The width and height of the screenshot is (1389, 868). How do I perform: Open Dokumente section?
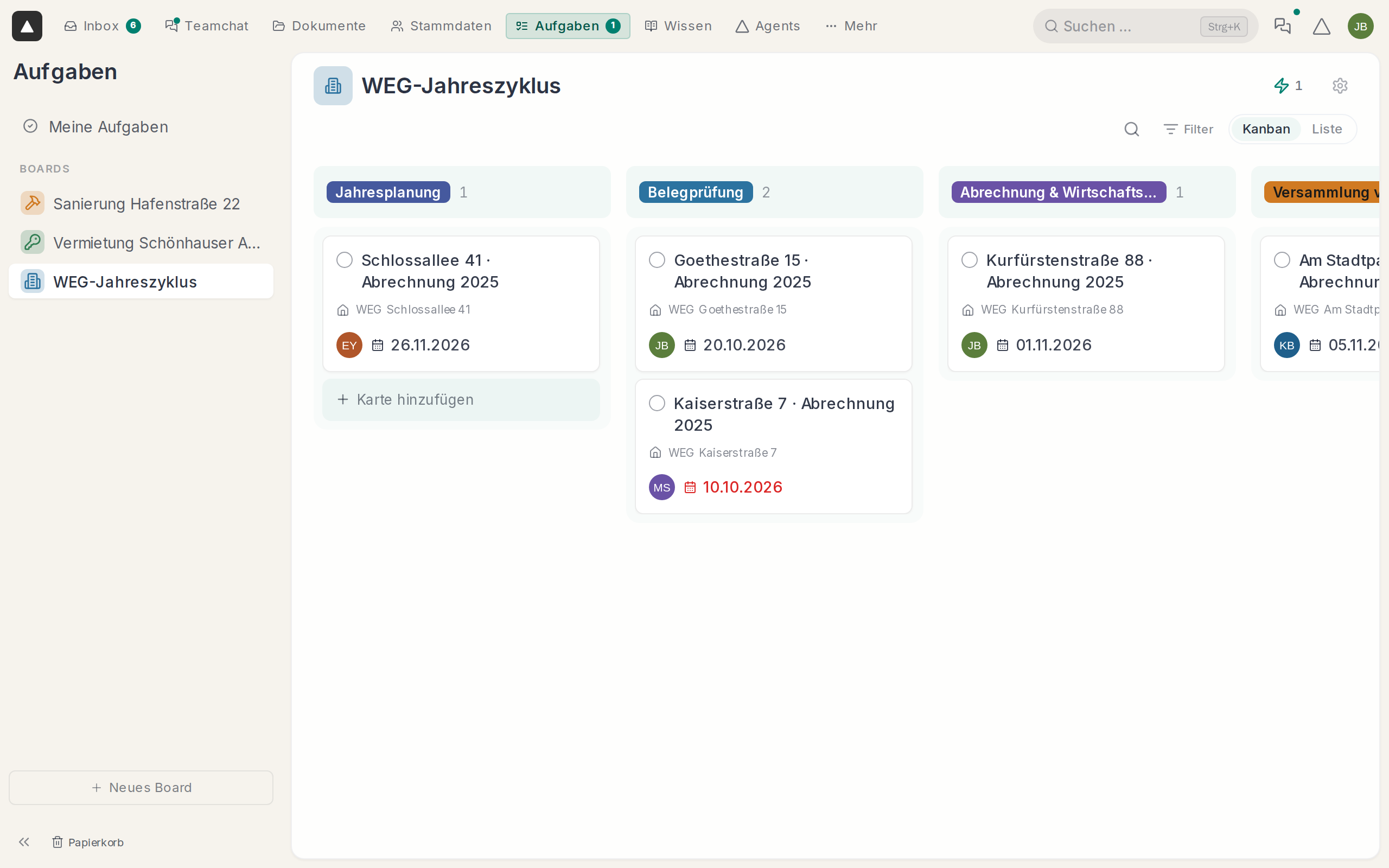coord(318,26)
